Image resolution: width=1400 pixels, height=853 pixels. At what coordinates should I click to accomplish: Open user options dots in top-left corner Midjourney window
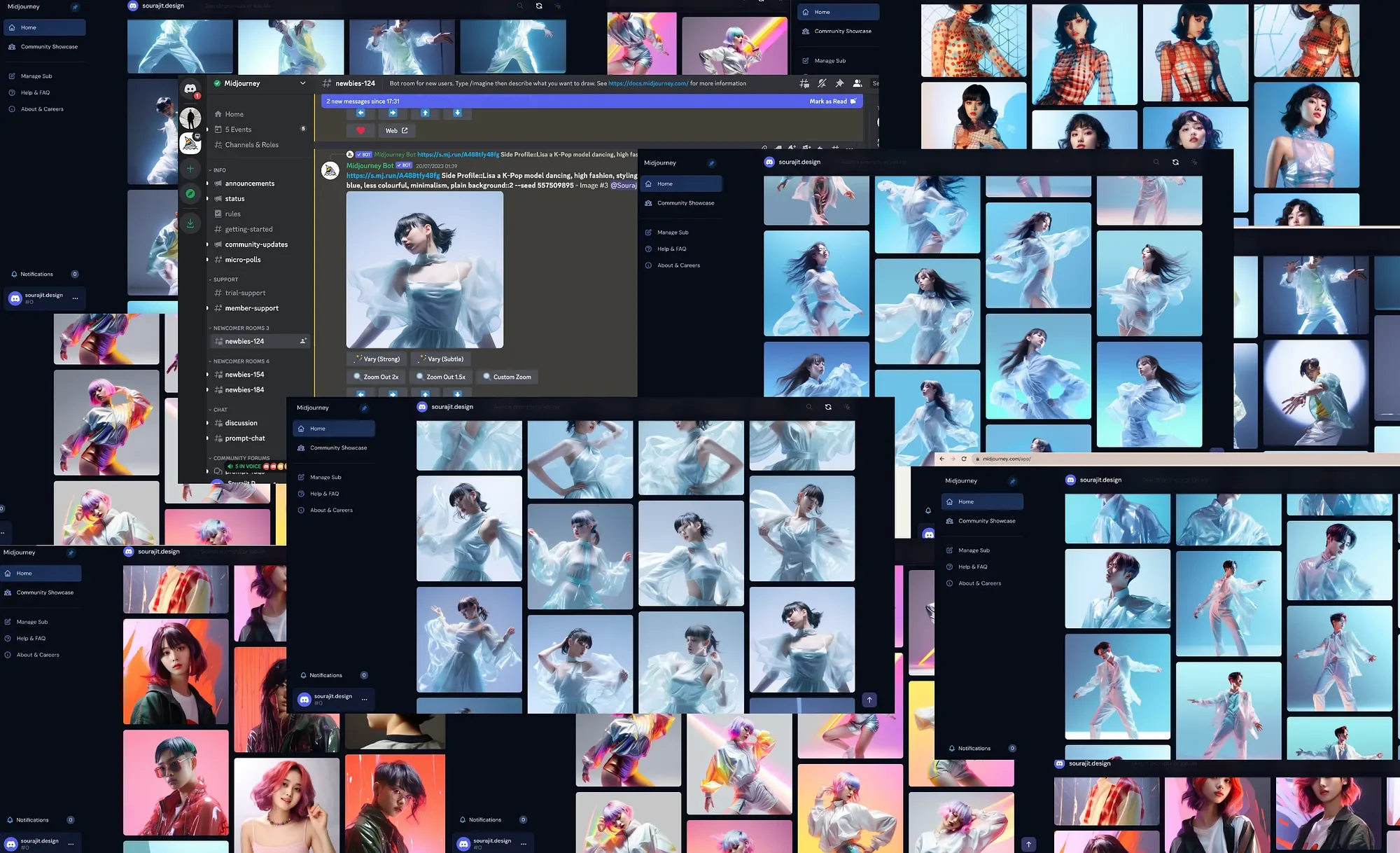(x=75, y=298)
